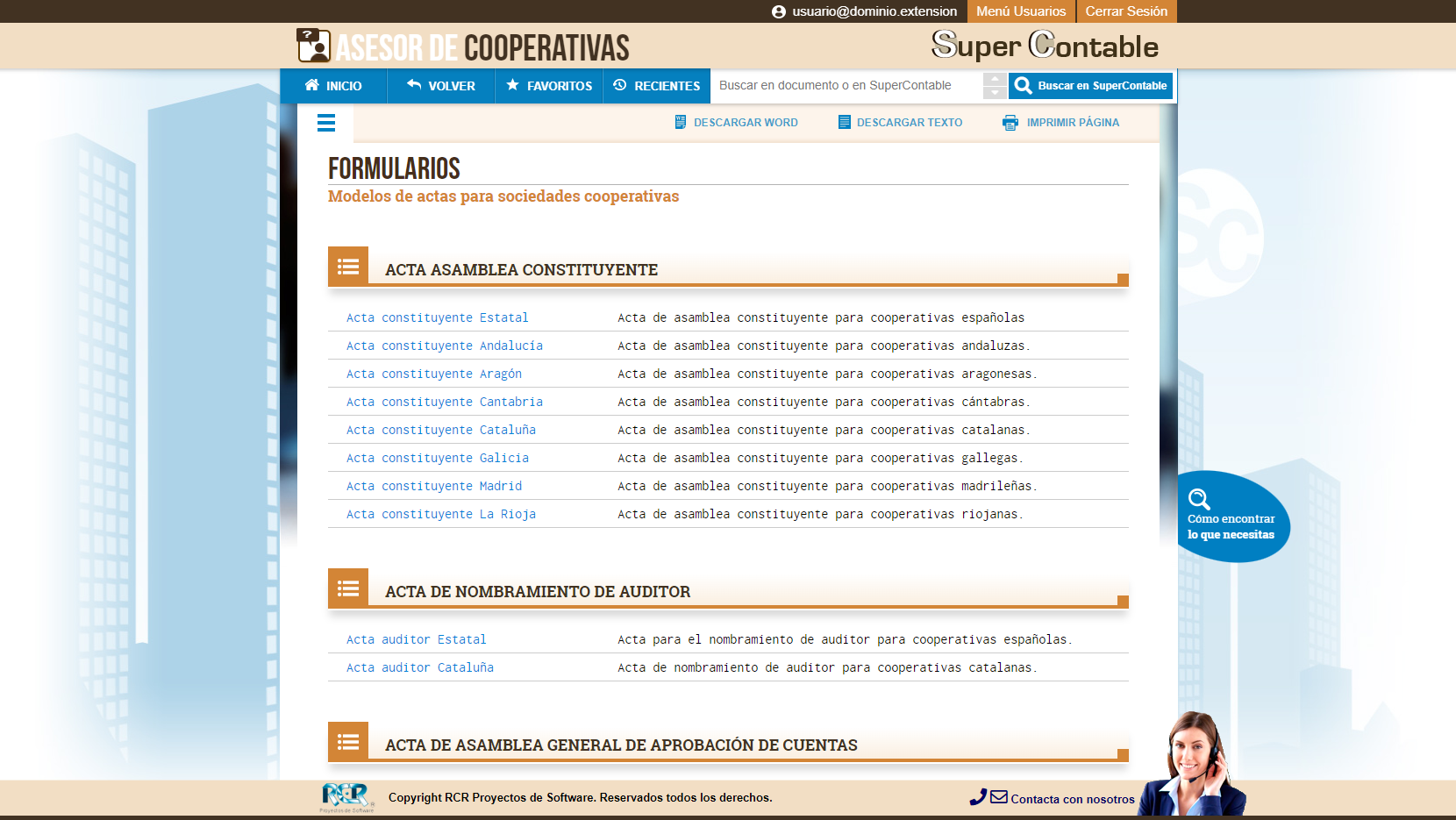Open Acta constituyente Cataluña link
This screenshot has width=1456, height=820.
[x=440, y=430]
